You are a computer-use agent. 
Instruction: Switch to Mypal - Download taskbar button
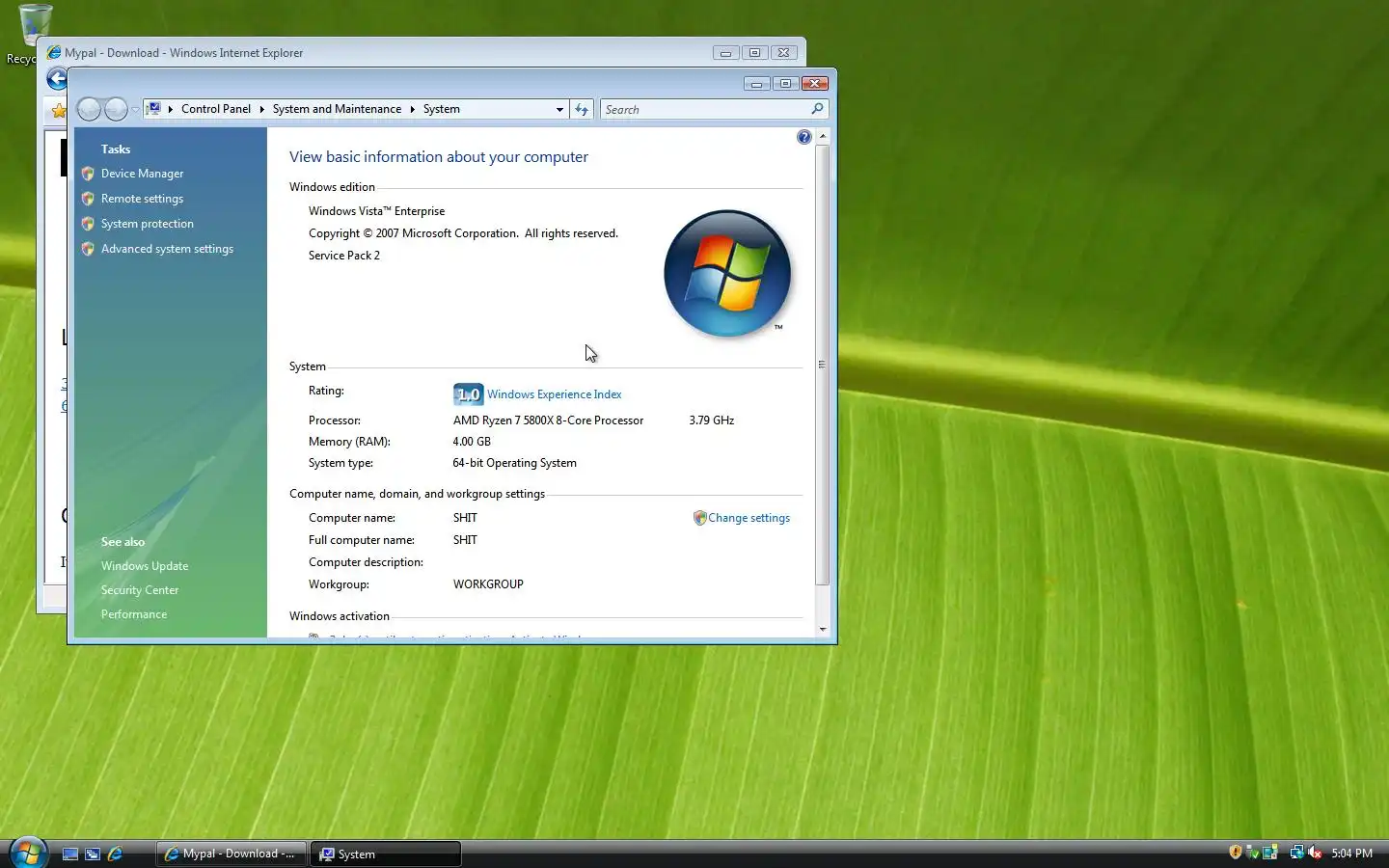point(231,854)
